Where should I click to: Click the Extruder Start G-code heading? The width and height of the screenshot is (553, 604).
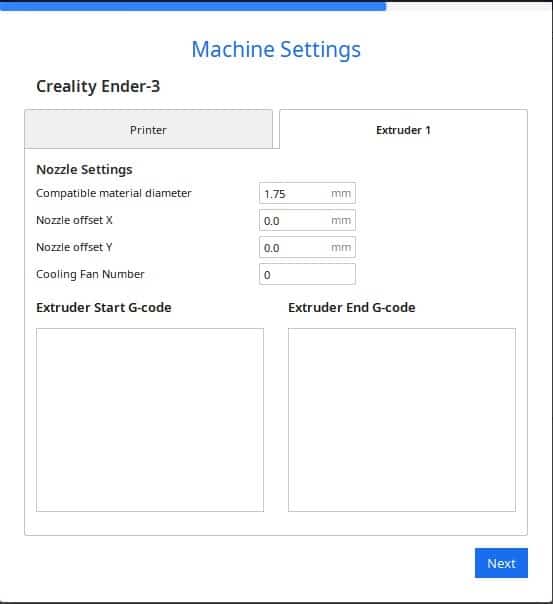pos(104,307)
